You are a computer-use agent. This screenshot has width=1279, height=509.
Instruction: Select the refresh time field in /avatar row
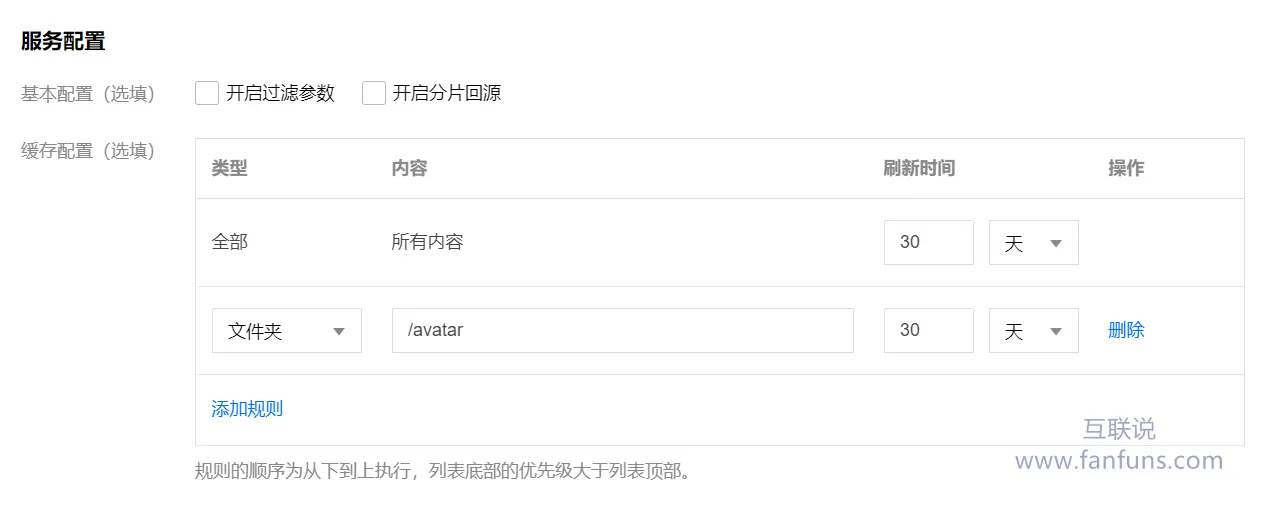pos(929,331)
